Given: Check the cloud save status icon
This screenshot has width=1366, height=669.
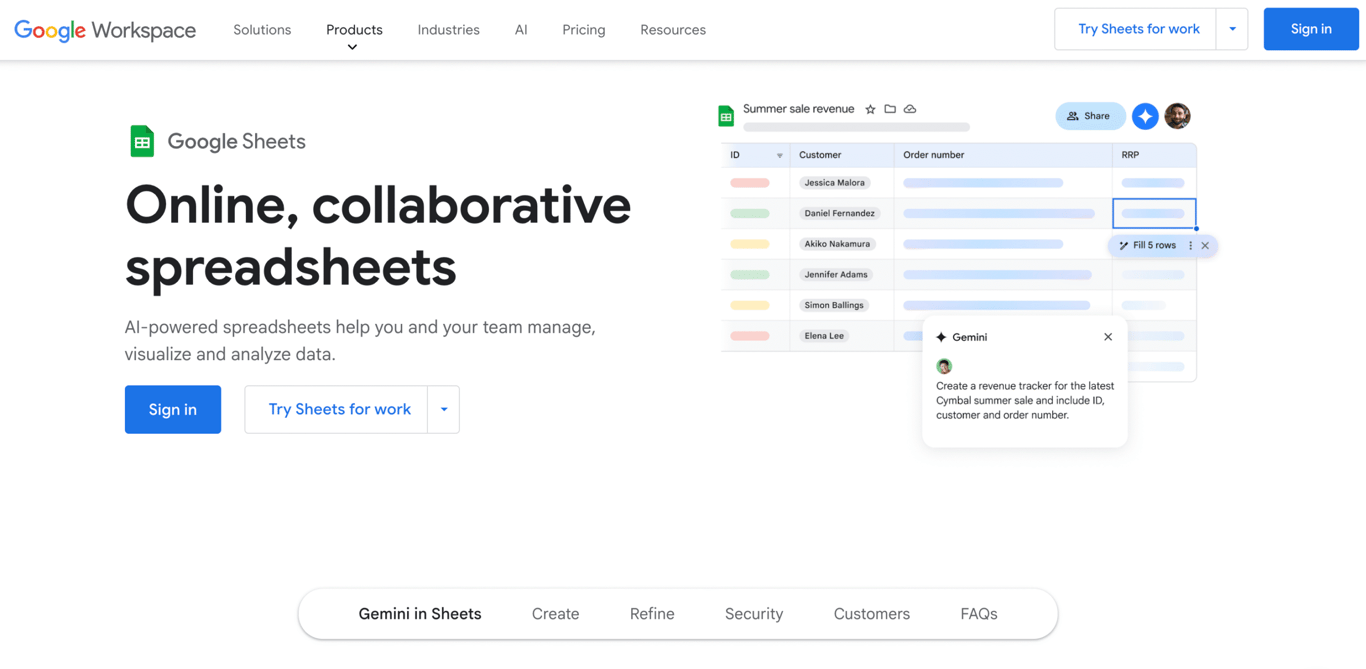Looking at the screenshot, I should pos(910,109).
